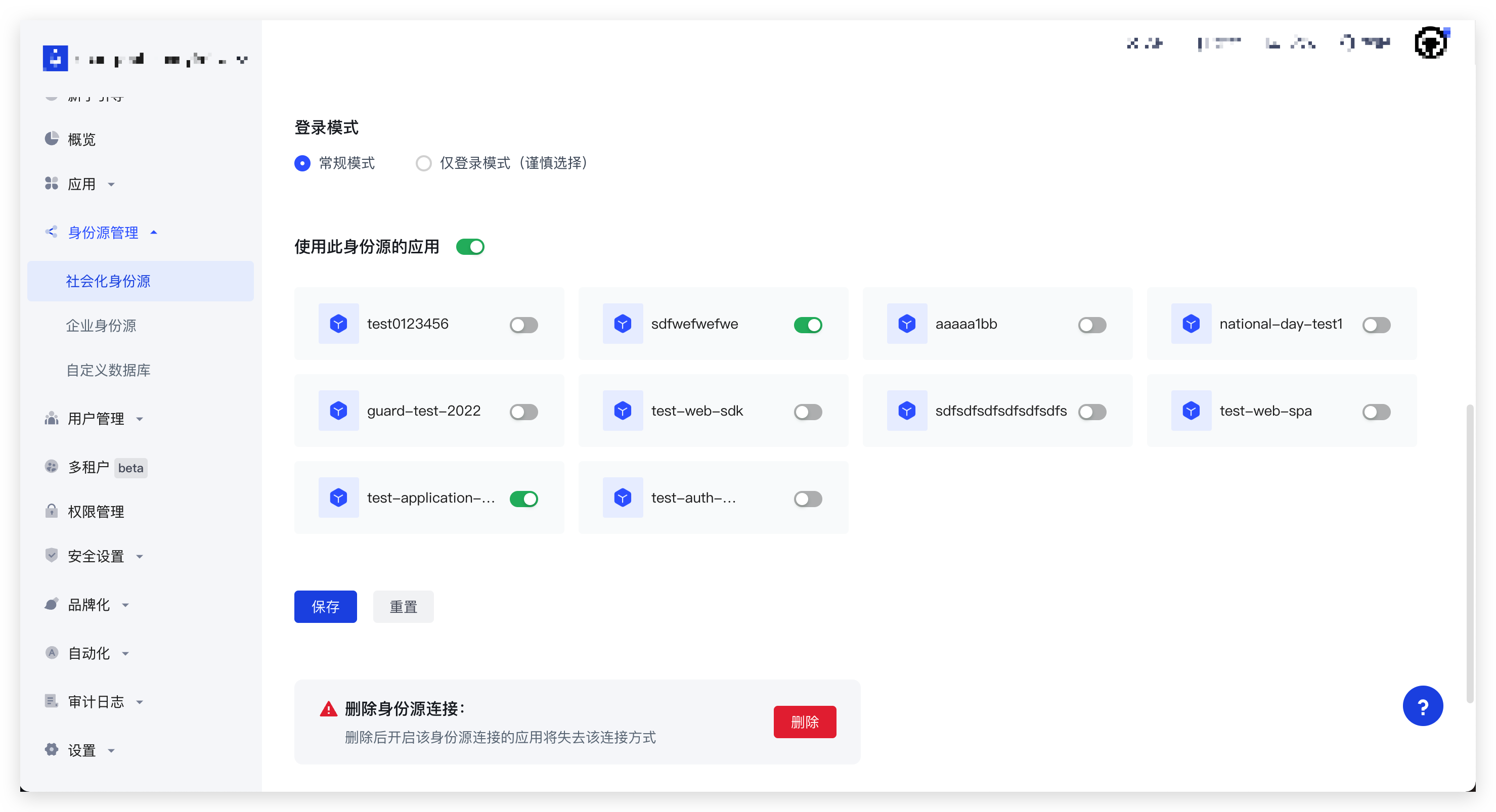Open 权限管理 via its lock icon

point(52,511)
